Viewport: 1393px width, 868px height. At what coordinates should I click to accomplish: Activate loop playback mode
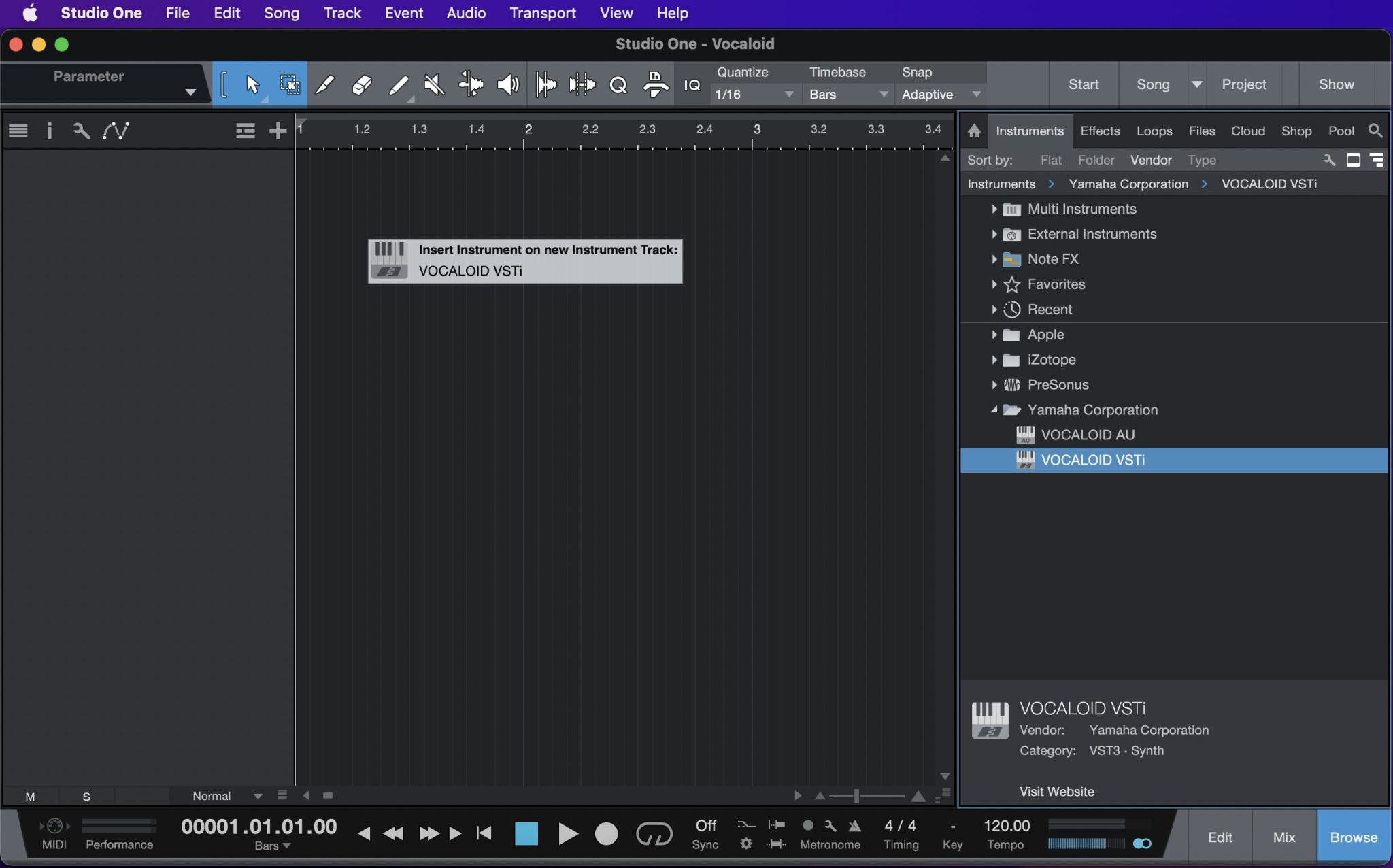653,833
